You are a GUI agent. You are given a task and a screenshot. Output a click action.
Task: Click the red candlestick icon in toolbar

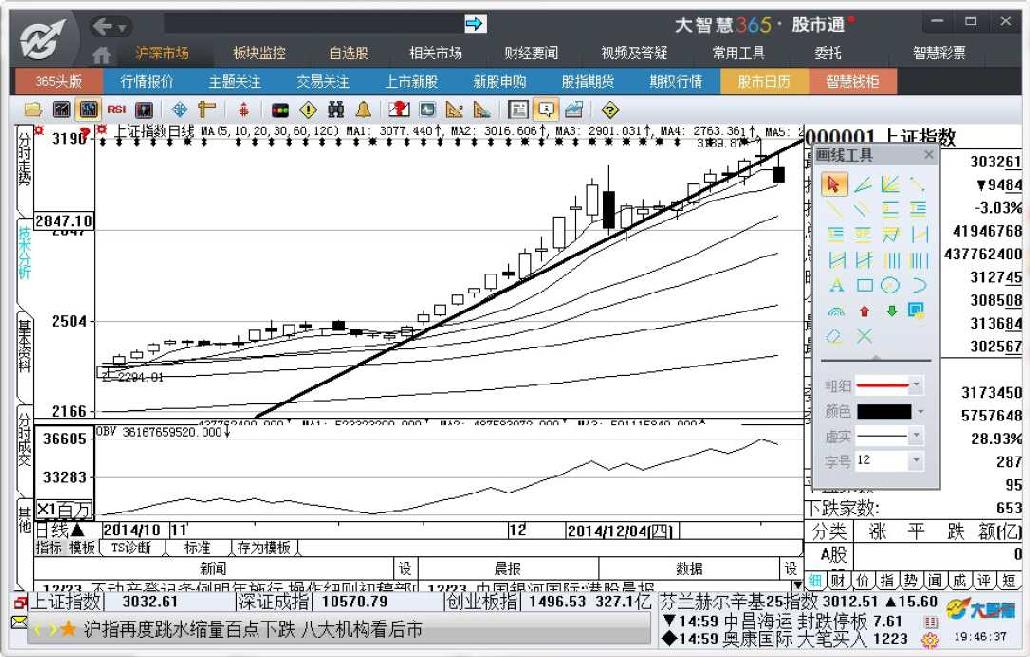tap(244, 110)
